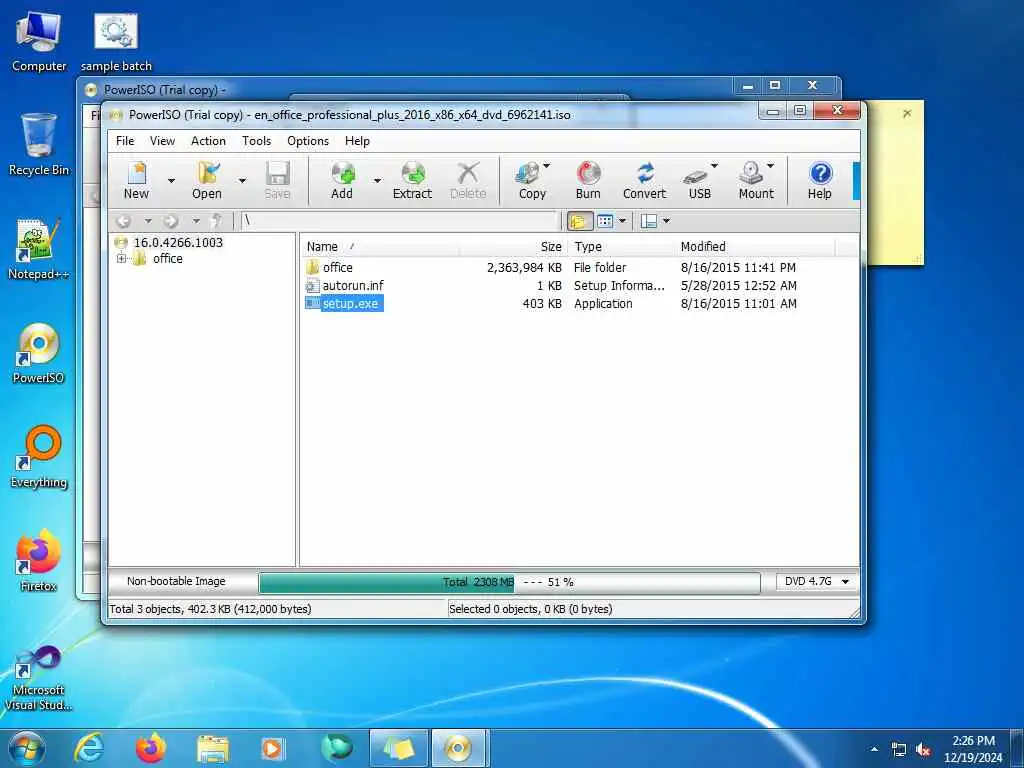Open the forward history dropdown arrow
1024x768 pixels.
pyautogui.click(x=196, y=221)
